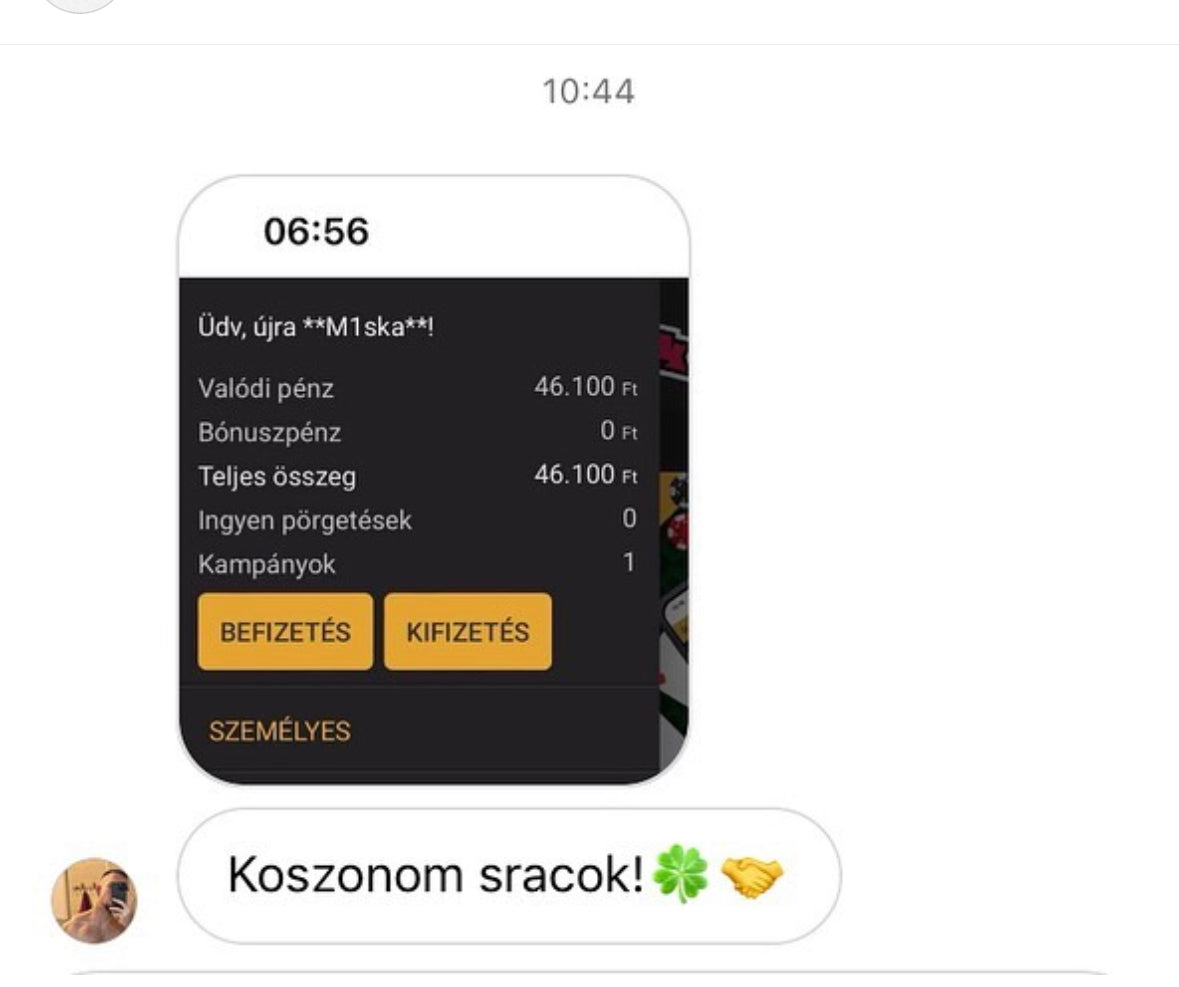Screen dimensions: 1179x987
Task: Click the Teljes összeg label
Action: coord(277,477)
